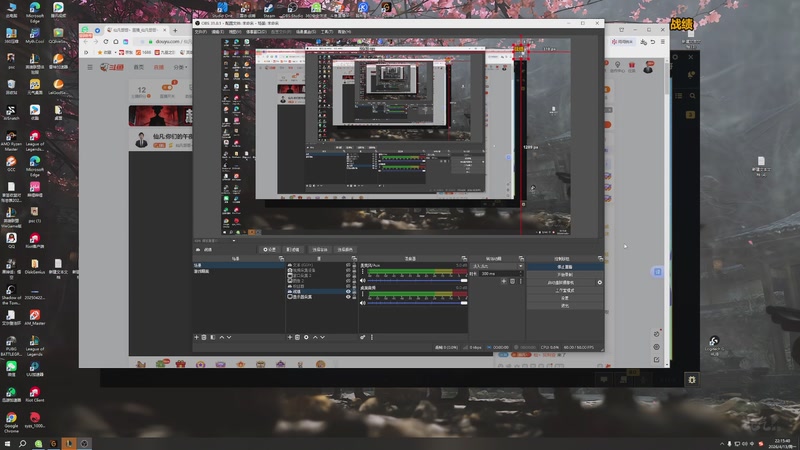800x450 pixels.
Task: Open AMD Ryzen Master desktop icon
Action: tap(11, 140)
